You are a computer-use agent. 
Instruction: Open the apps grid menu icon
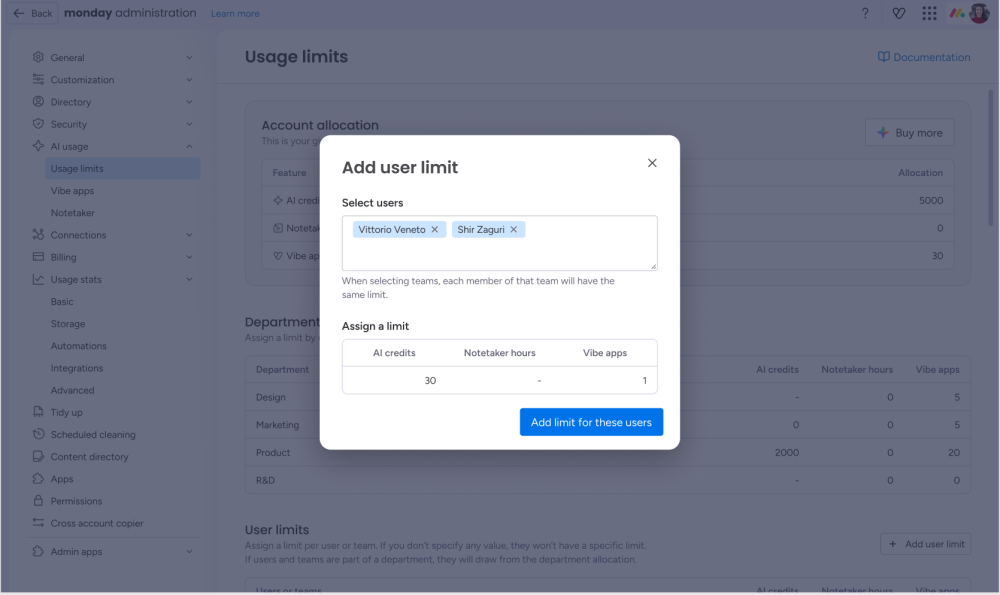coord(929,13)
